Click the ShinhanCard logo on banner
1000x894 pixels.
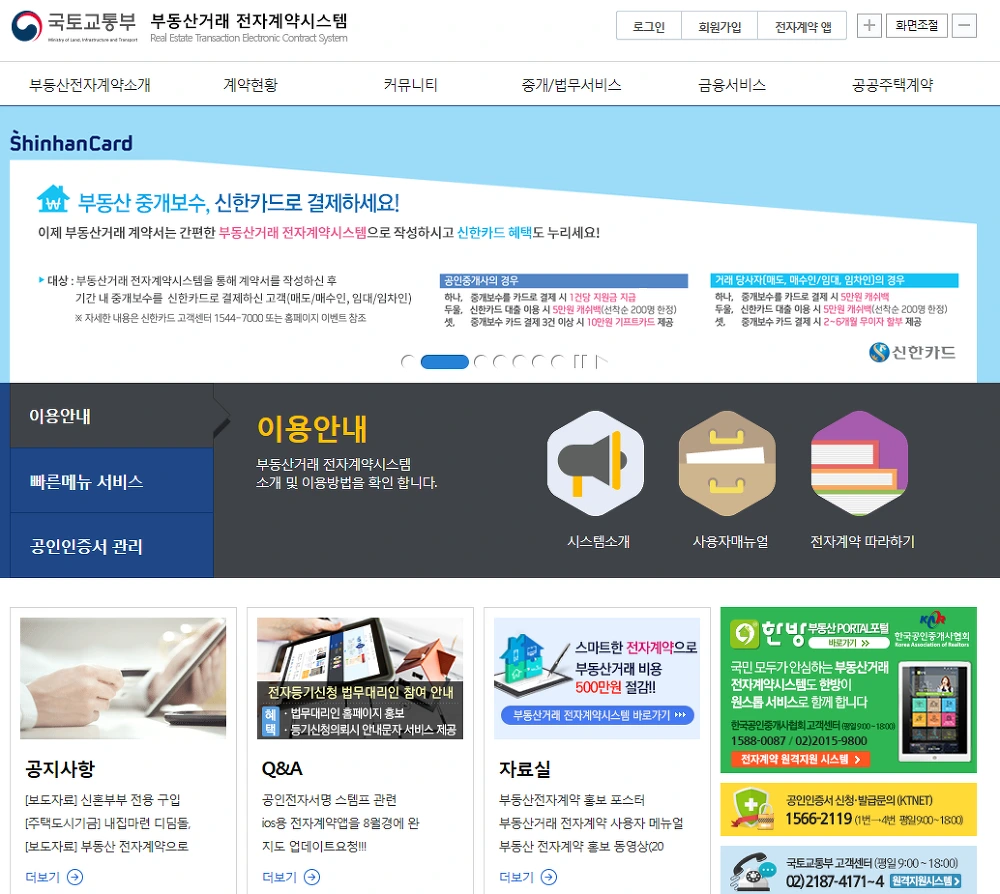pos(71,142)
